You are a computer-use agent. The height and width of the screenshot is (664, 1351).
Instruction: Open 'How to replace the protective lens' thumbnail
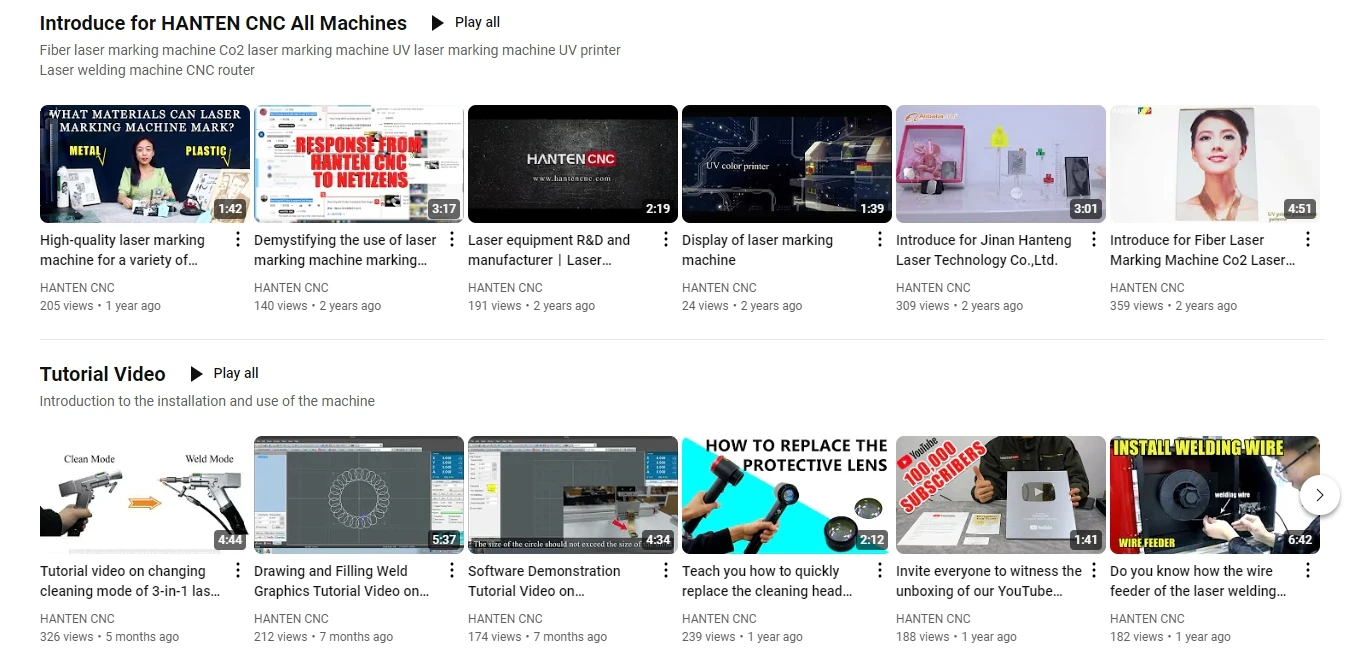[x=787, y=495]
